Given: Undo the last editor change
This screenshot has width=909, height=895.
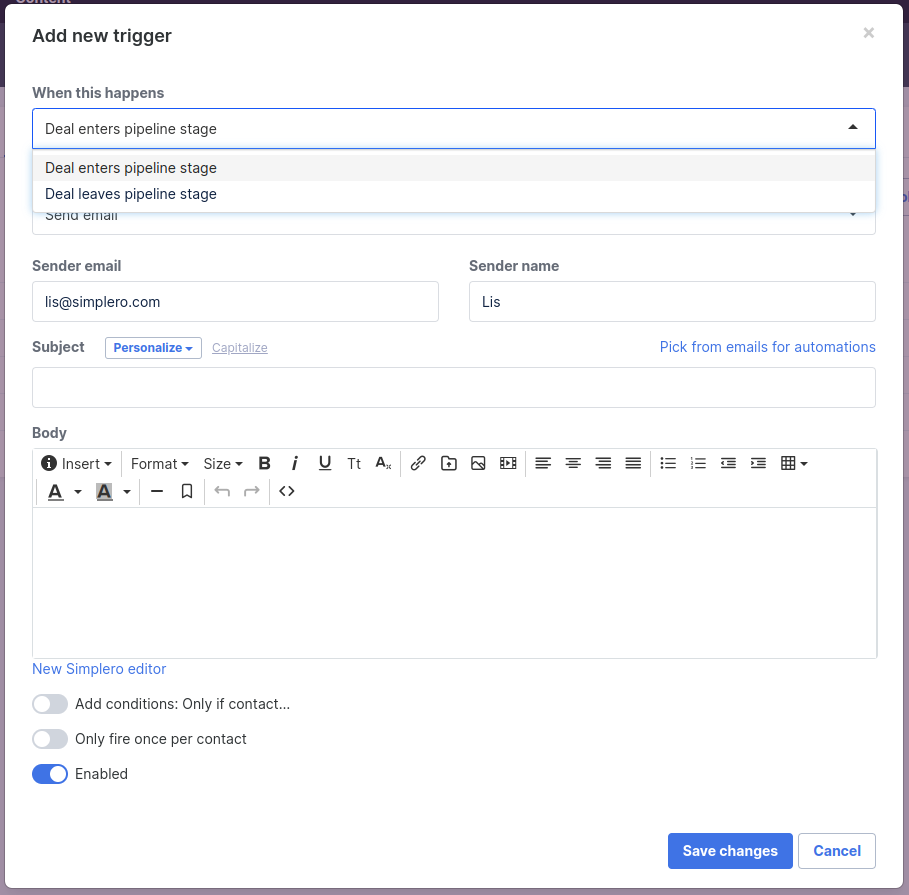Looking at the screenshot, I should 222,492.
